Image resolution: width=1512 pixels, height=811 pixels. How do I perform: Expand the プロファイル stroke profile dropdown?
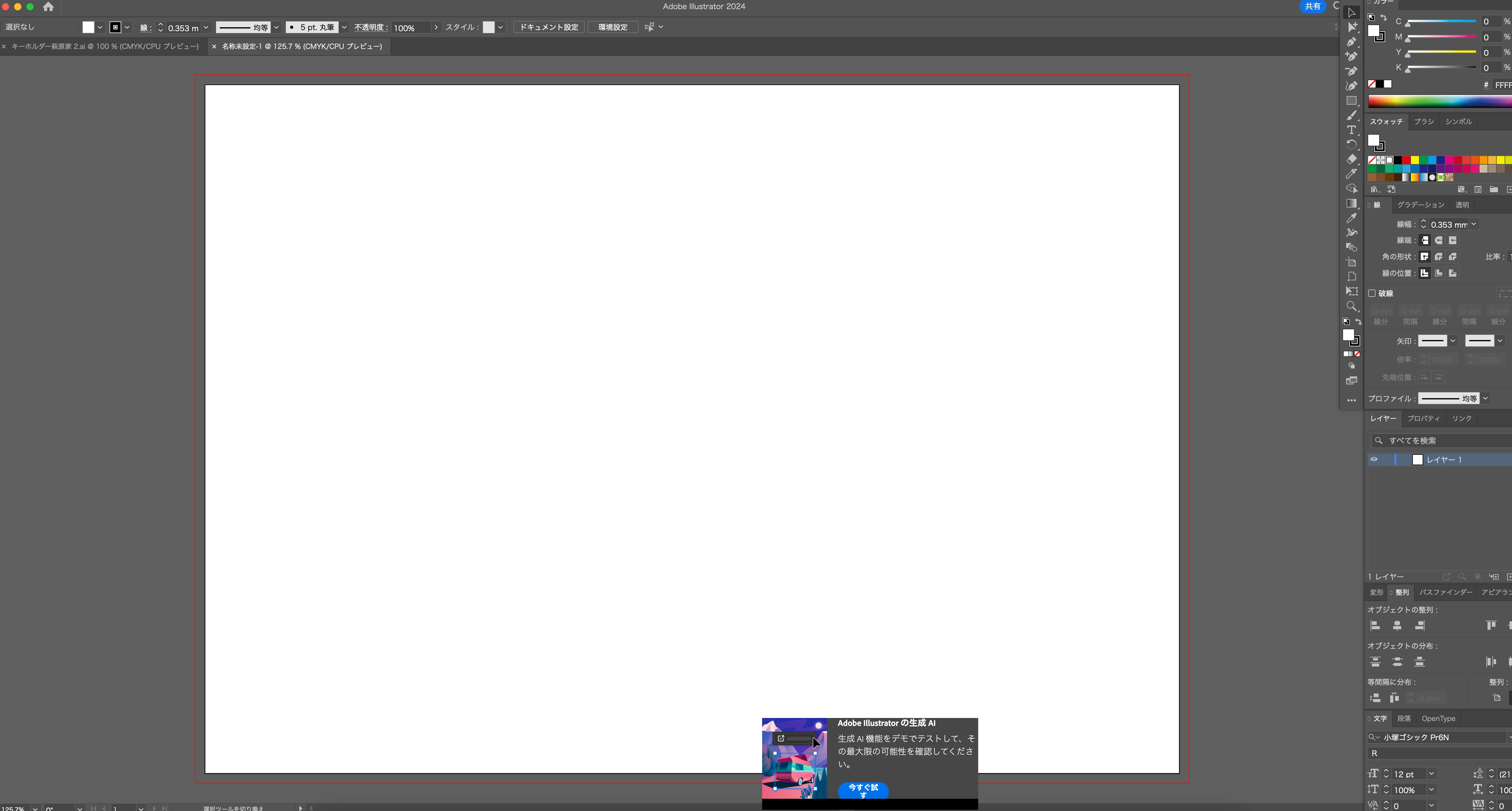(1486, 398)
